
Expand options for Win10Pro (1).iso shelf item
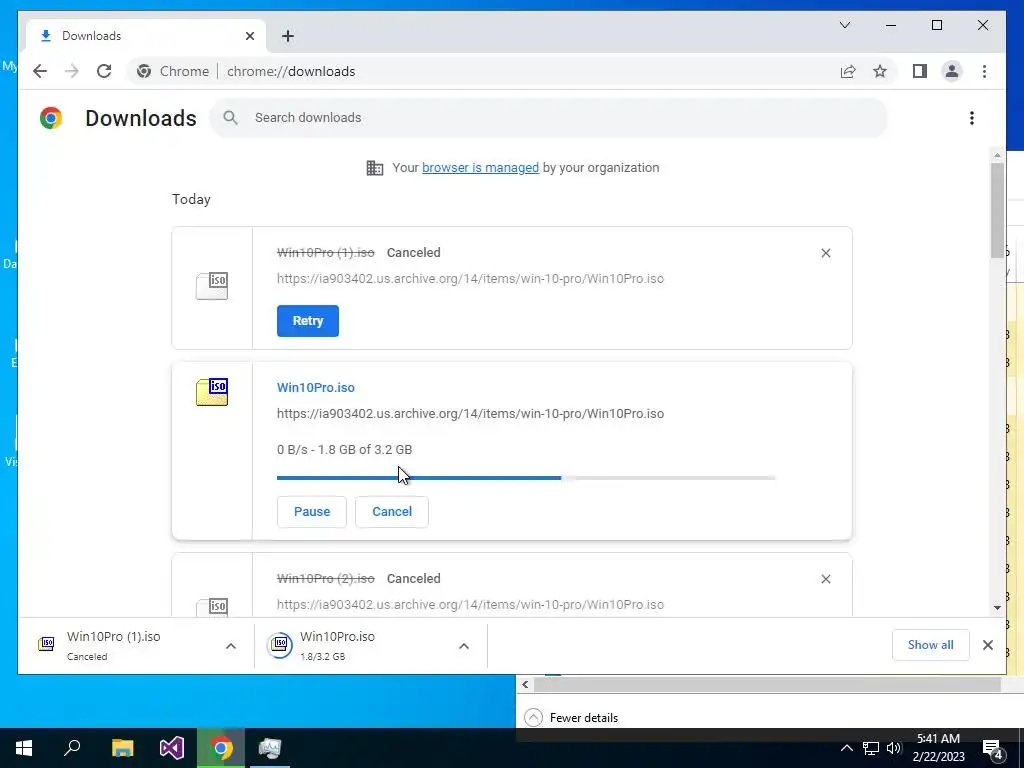231,646
